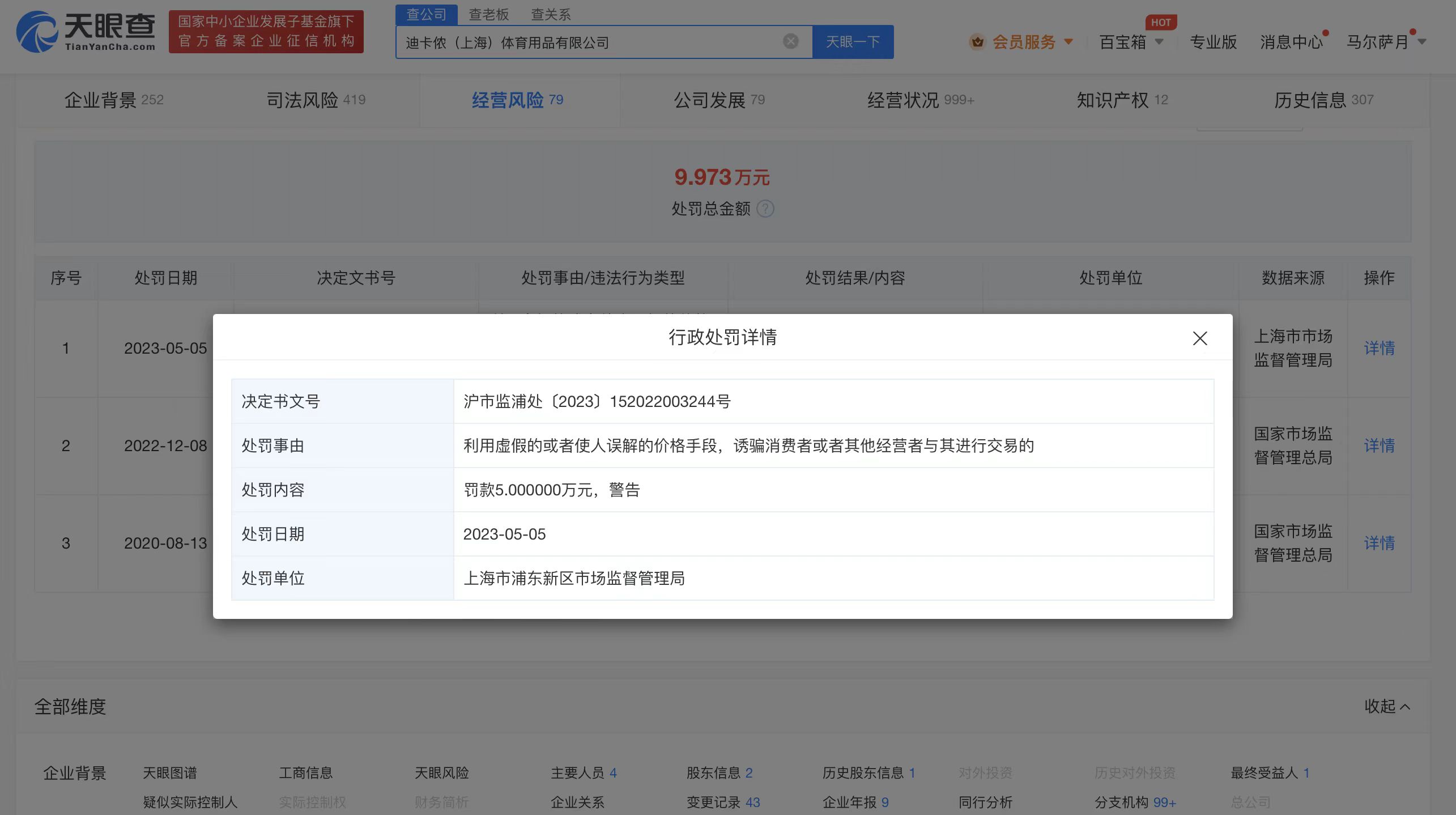The image size is (1456, 815).
Task: Click the dialog date value 2023-05-05
Action: coord(504,534)
